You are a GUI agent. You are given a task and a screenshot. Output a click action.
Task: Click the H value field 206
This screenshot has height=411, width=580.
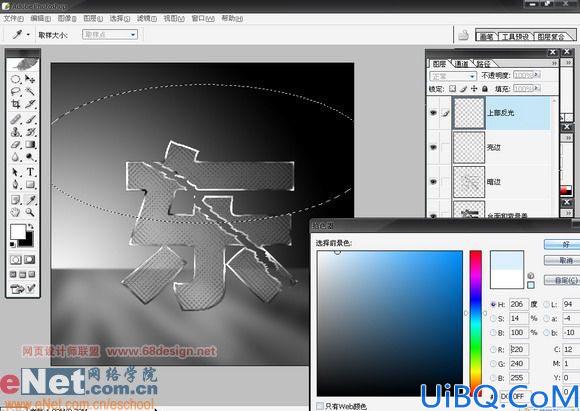pyautogui.click(x=519, y=304)
